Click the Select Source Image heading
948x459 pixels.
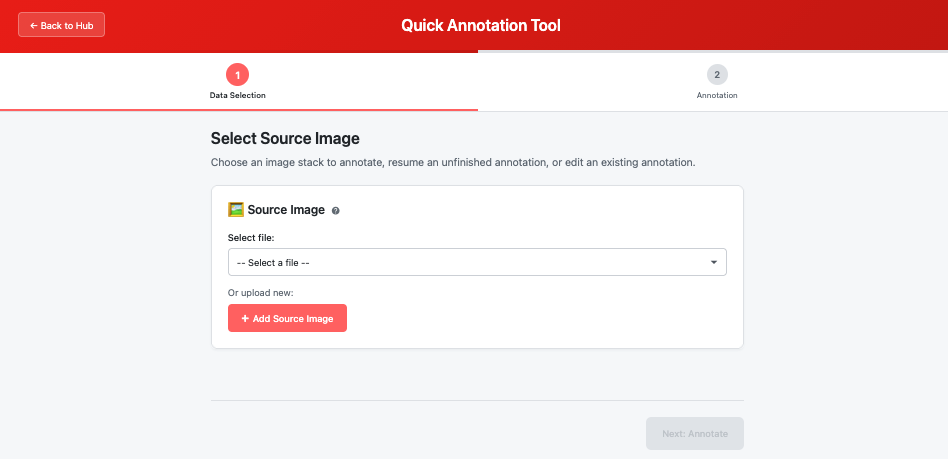(285, 138)
